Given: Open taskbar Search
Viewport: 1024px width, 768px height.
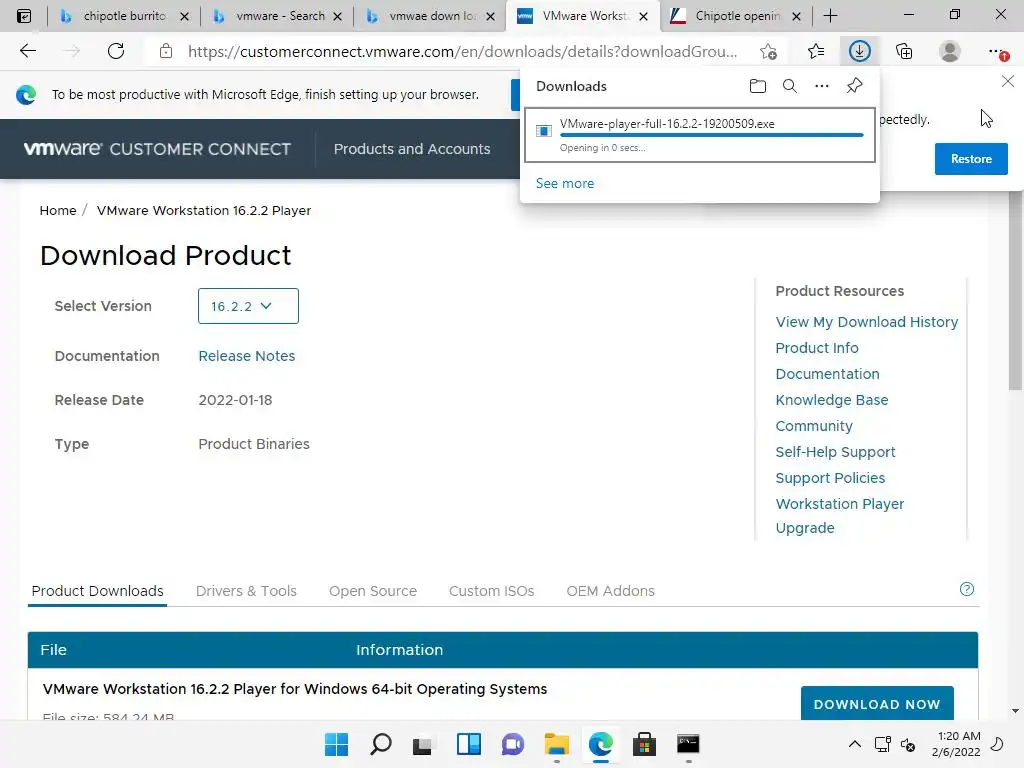Looking at the screenshot, I should (381, 744).
